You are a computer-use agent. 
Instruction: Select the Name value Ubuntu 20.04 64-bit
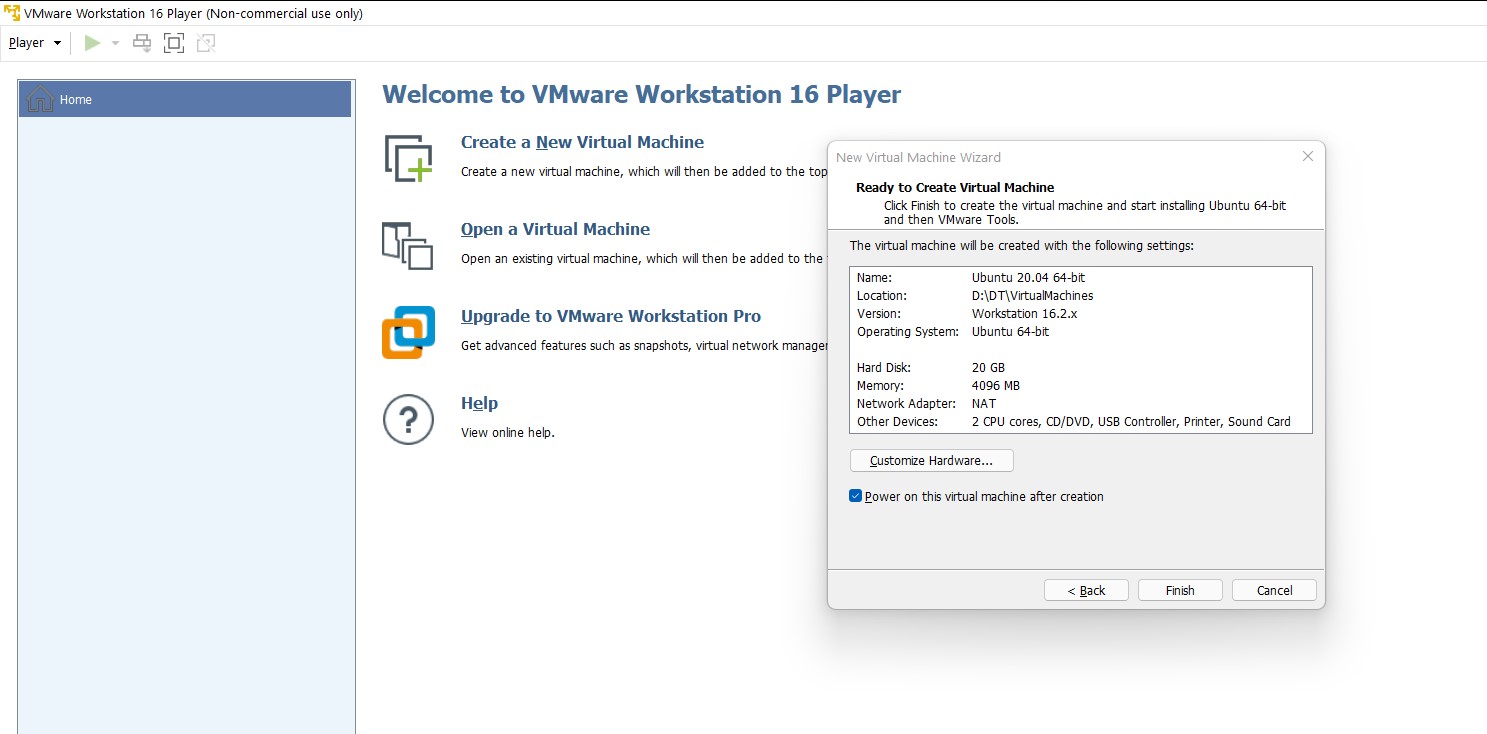pos(1029,277)
